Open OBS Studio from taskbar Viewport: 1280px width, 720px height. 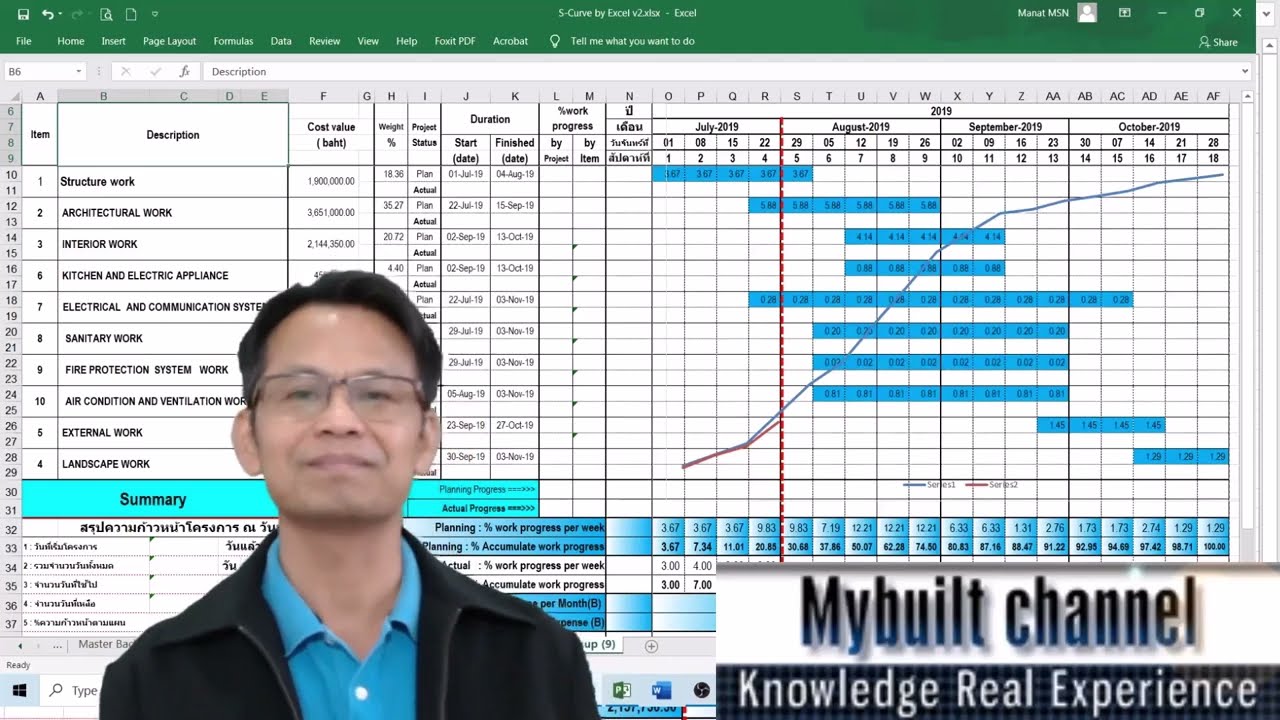click(x=701, y=690)
